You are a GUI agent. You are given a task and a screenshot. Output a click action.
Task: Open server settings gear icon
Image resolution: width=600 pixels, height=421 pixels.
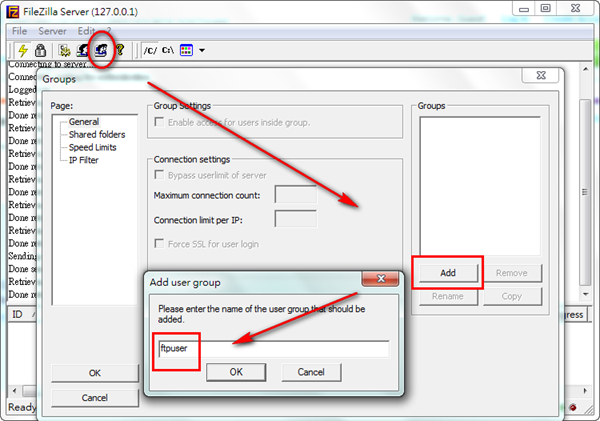tap(65, 50)
